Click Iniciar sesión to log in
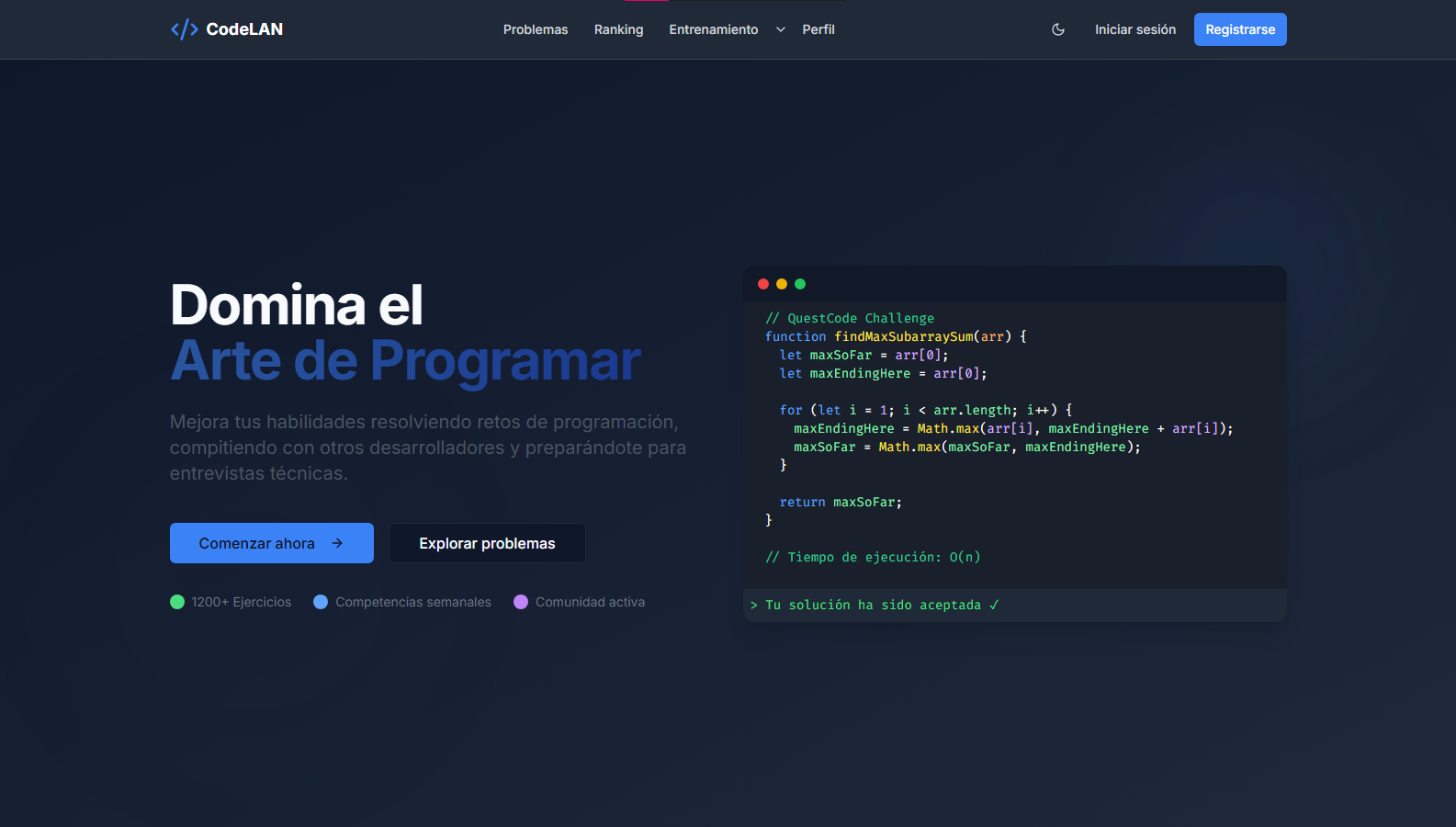The width and height of the screenshot is (1456, 827). pyautogui.click(x=1134, y=29)
